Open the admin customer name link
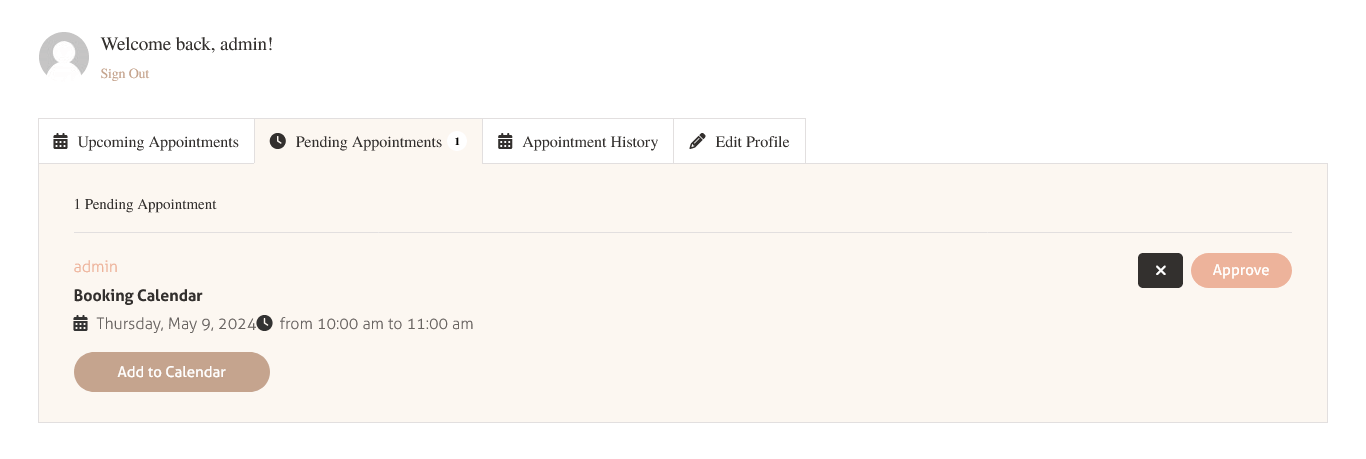 (96, 267)
